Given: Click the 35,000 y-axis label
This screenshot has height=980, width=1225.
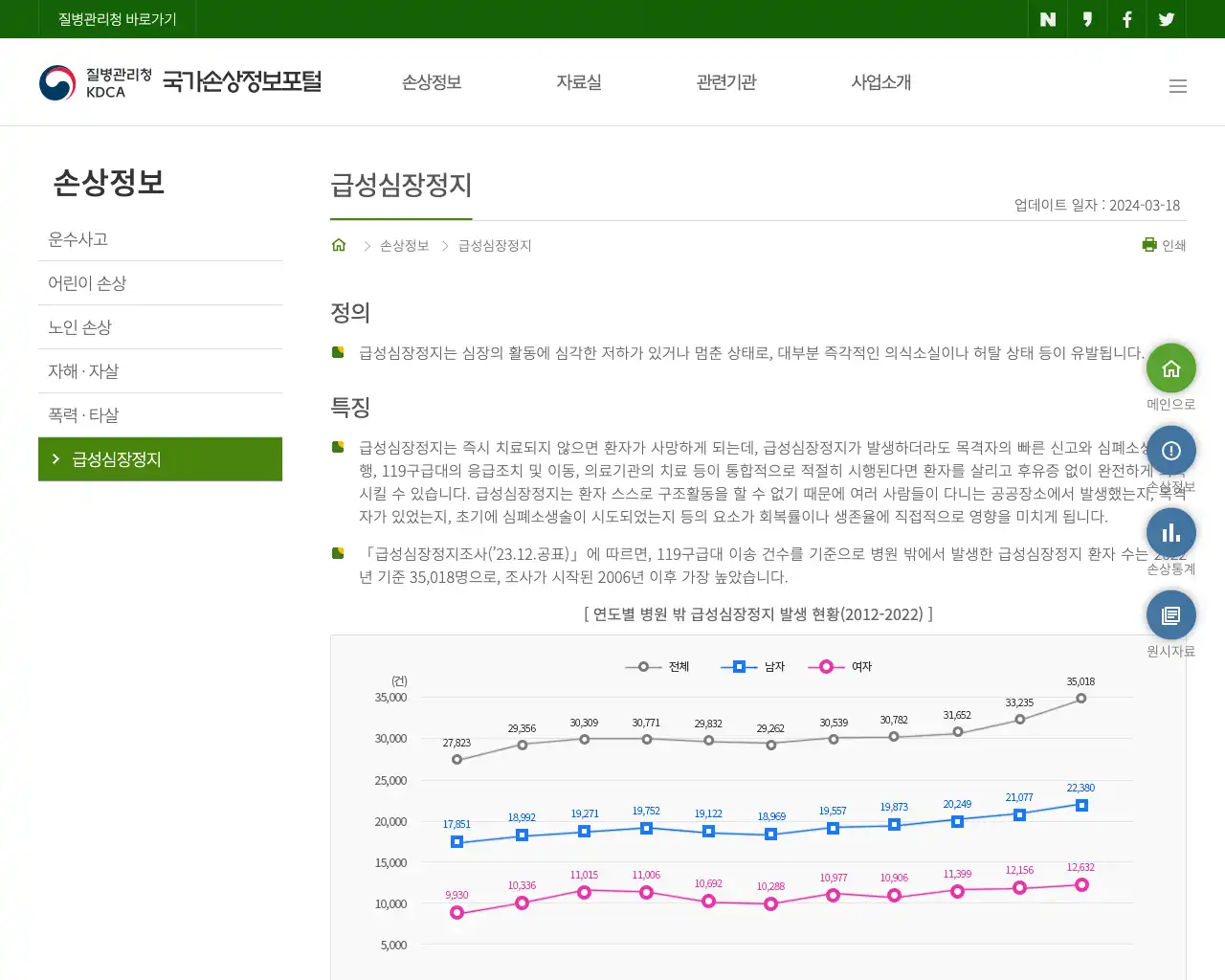Looking at the screenshot, I should coord(390,698).
